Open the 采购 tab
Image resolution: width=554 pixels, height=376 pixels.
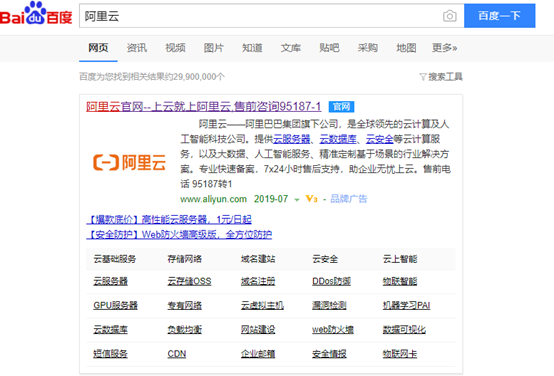point(368,48)
